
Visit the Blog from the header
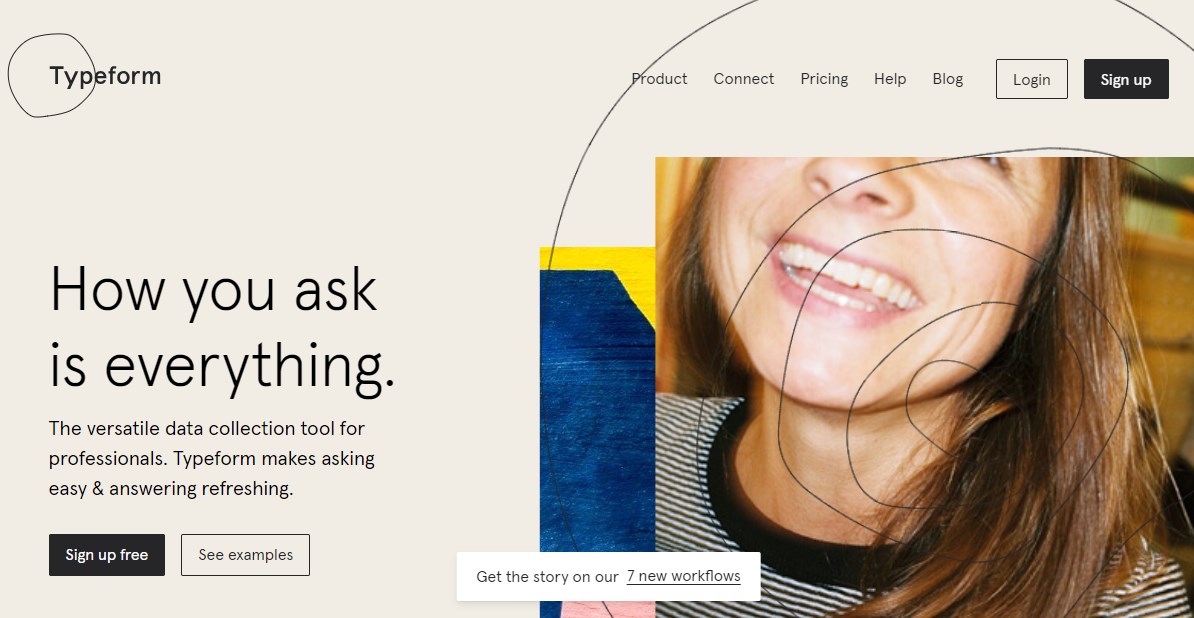click(947, 79)
